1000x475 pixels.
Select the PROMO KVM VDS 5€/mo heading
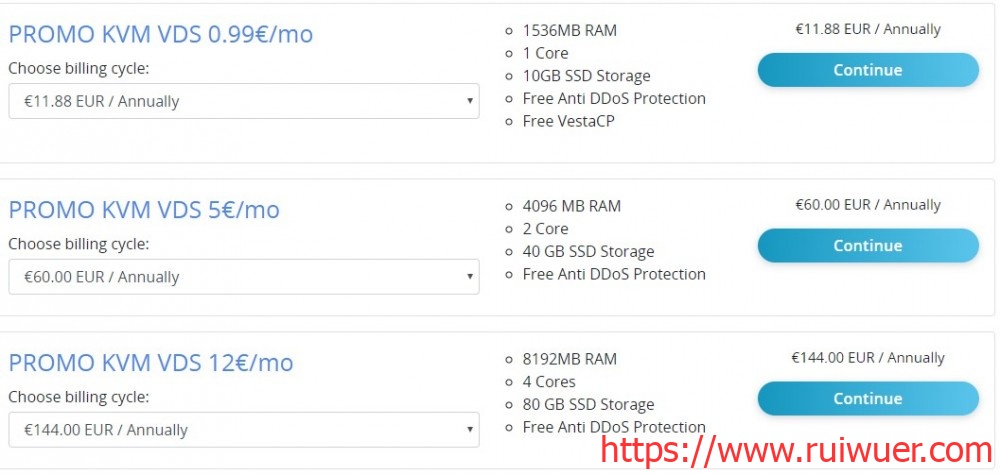(144, 210)
